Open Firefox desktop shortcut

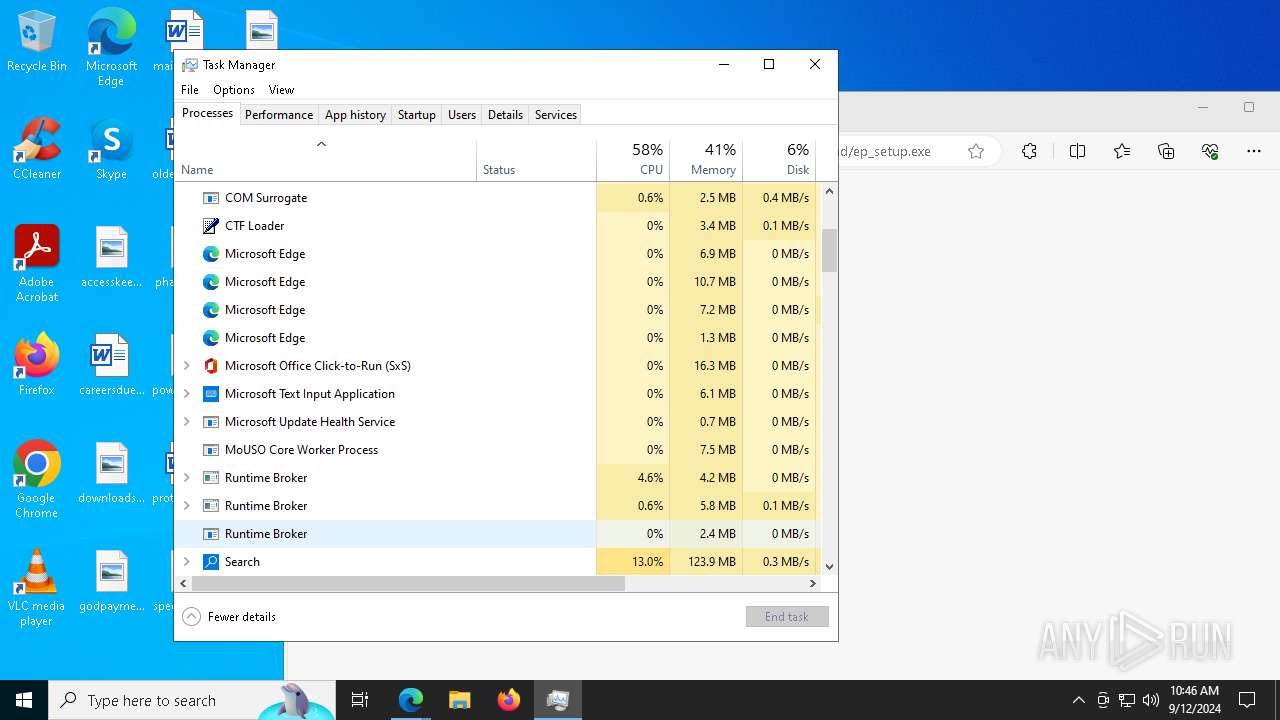pos(37,364)
